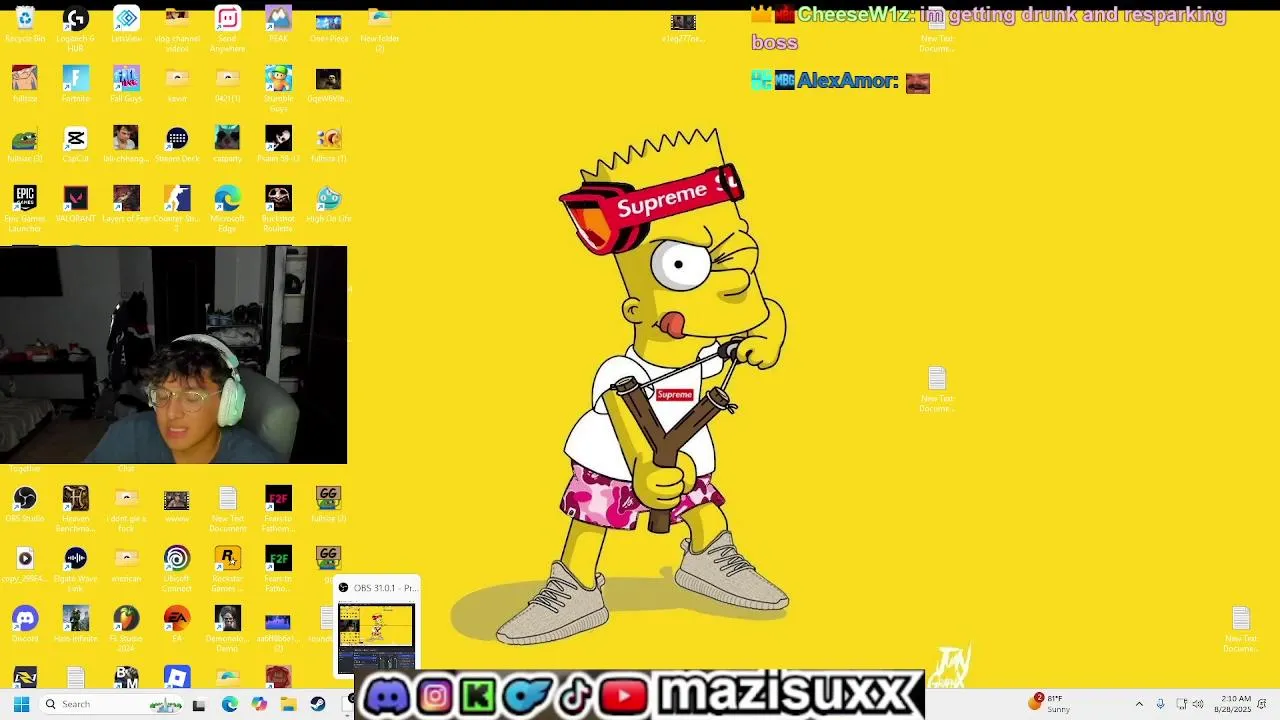Open File Explorer from the taskbar

click(x=288, y=704)
